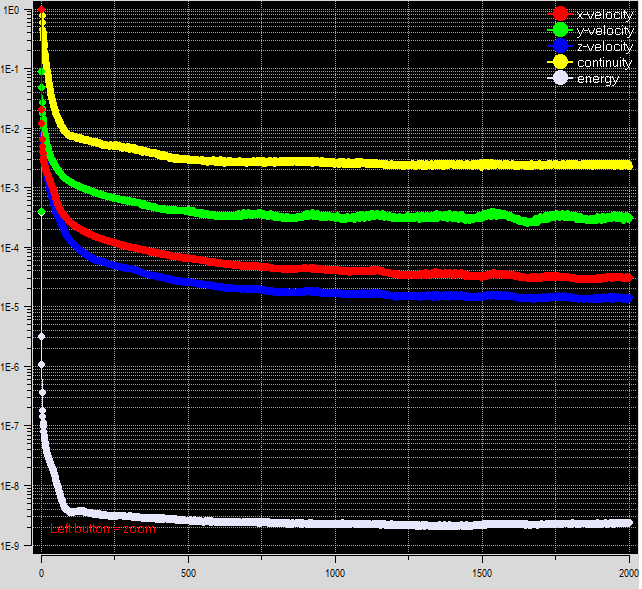642x589 pixels.
Task: Click the green y-velocity legend marker
Action: pyautogui.click(x=561, y=30)
